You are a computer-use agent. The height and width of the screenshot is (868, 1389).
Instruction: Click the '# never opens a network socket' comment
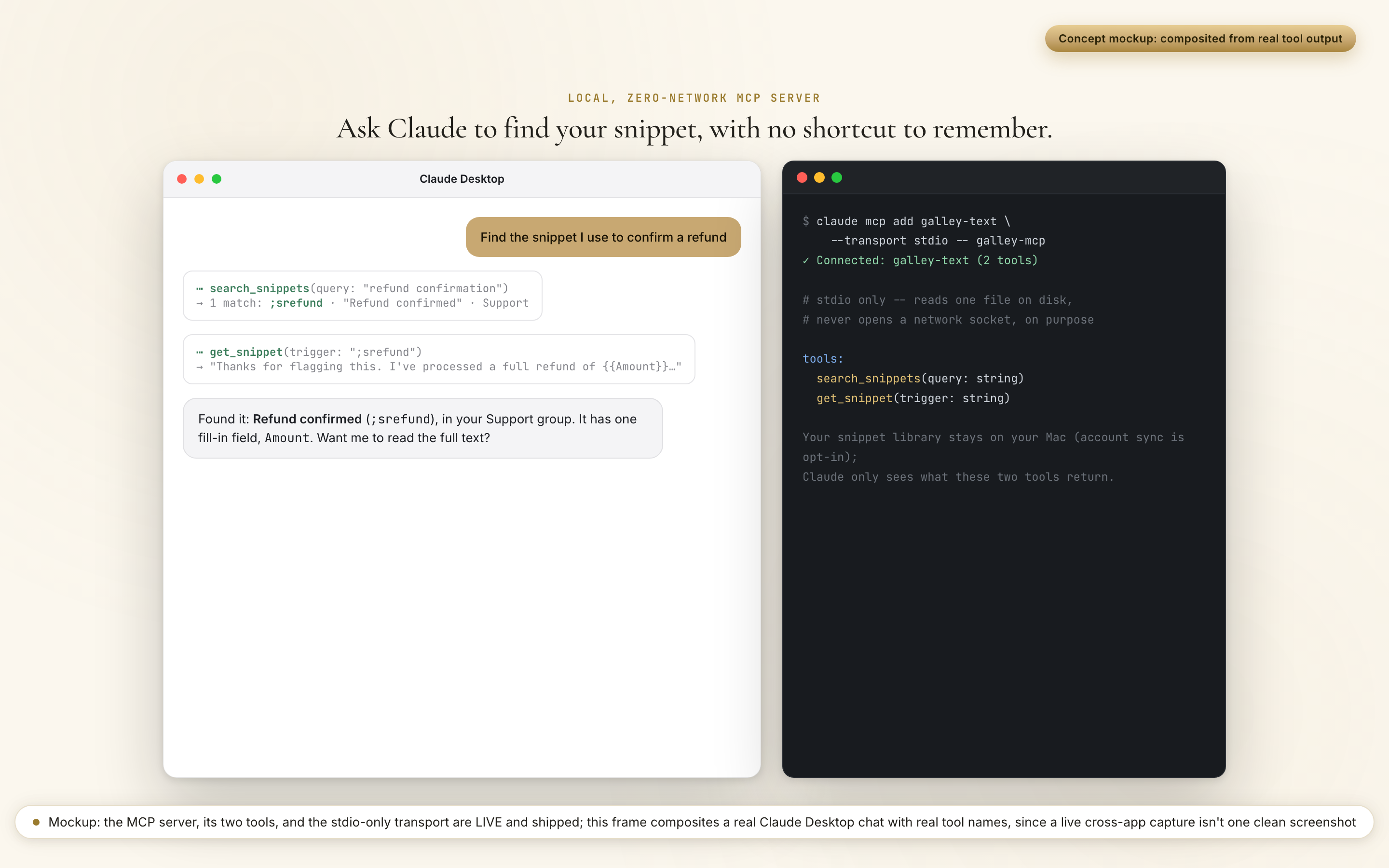tap(948, 320)
